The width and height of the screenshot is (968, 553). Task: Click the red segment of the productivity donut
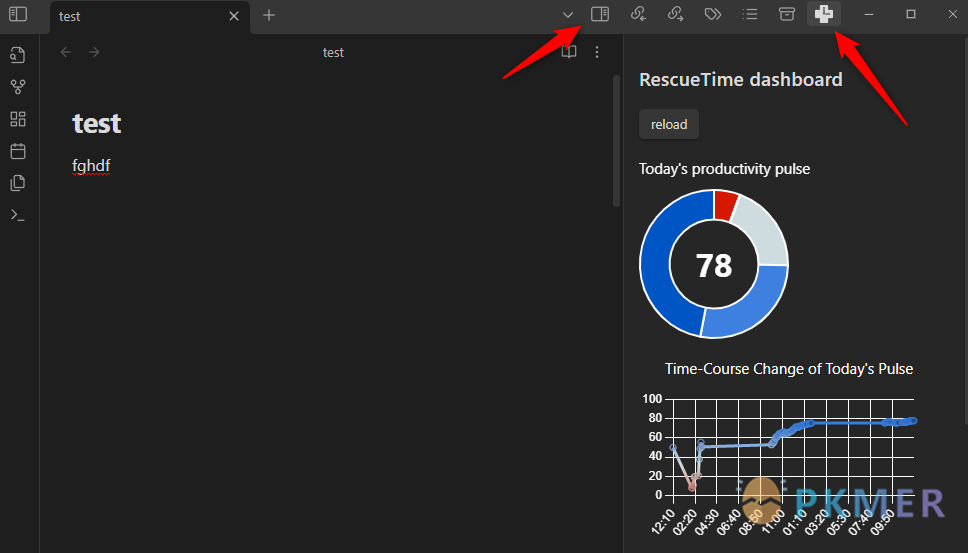(725, 204)
